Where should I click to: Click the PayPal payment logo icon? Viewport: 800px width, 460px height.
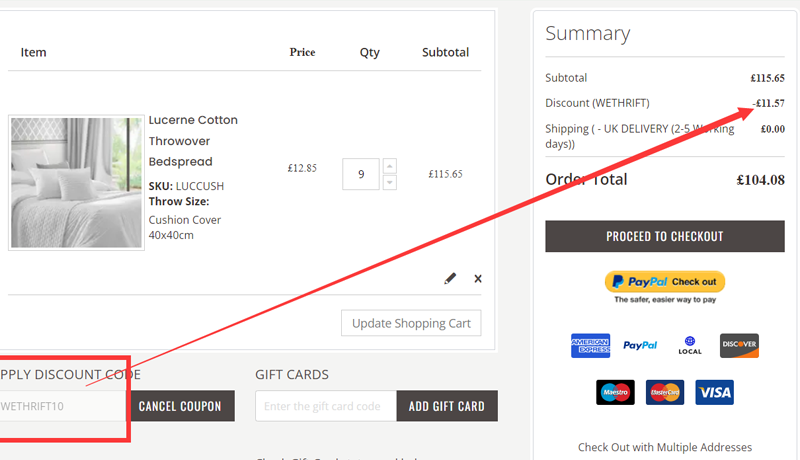(x=640, y=346)
